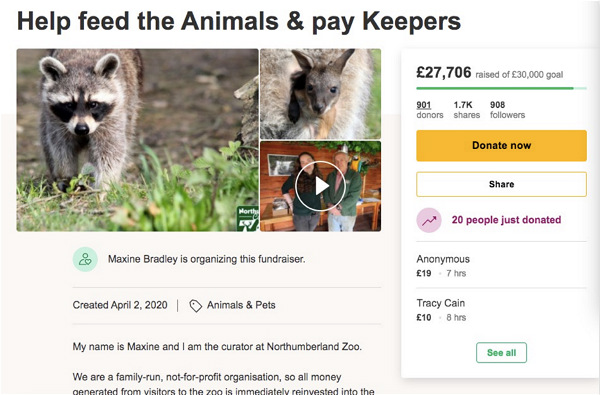
Task: Click the Animals & Pets tag icon
Action: [x=196, y=305]
